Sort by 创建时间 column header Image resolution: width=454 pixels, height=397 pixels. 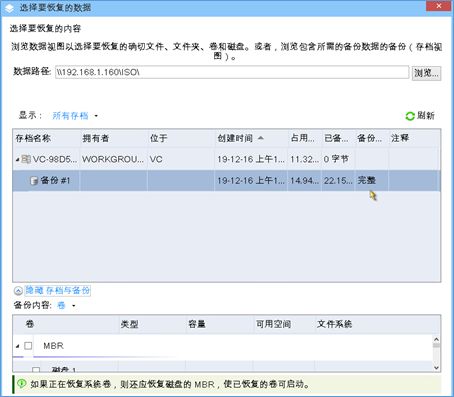252,138
